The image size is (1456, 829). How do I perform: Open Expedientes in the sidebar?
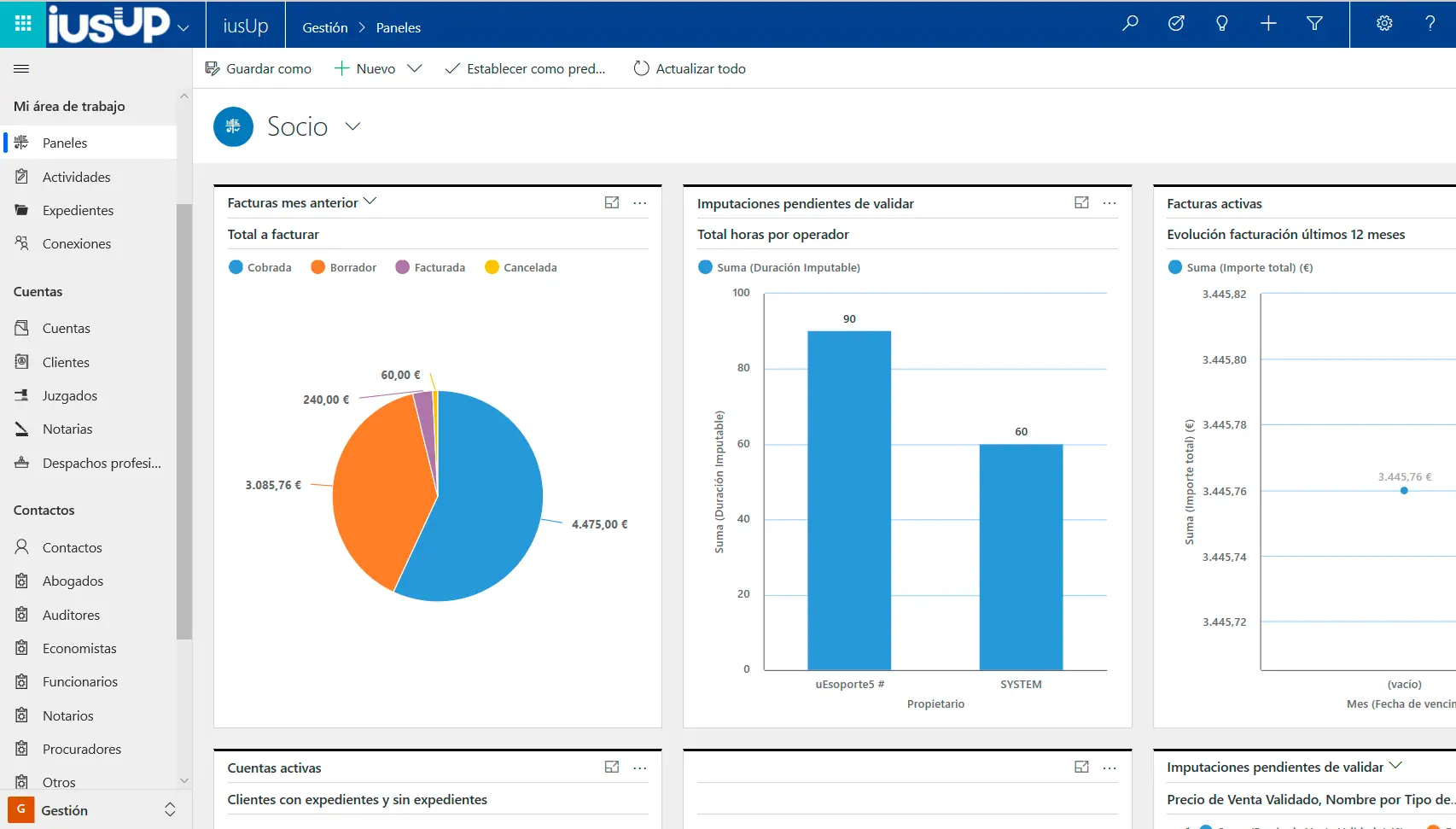(78, 210)
